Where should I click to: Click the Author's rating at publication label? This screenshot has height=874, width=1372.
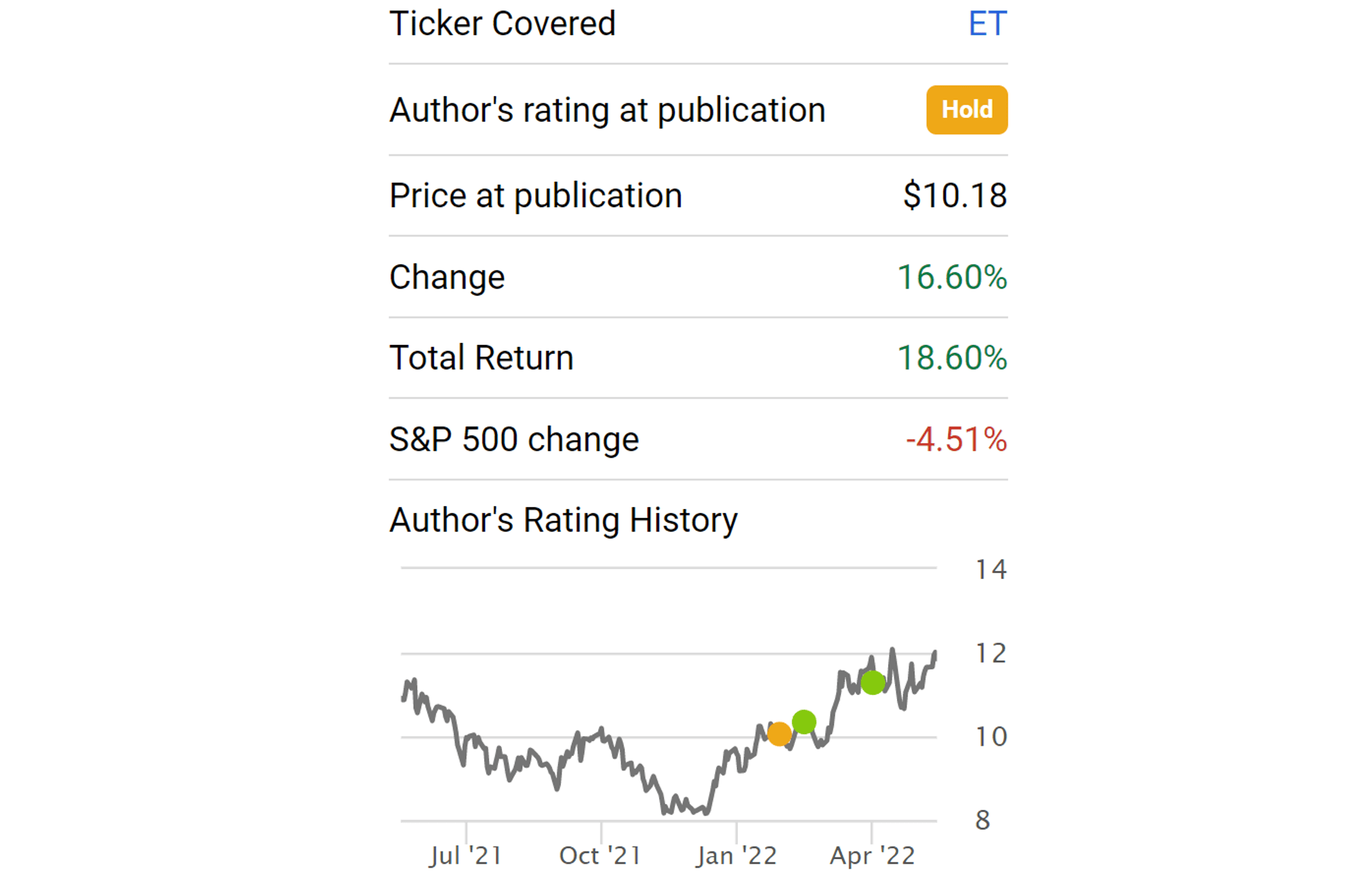[x=607, y=110]
